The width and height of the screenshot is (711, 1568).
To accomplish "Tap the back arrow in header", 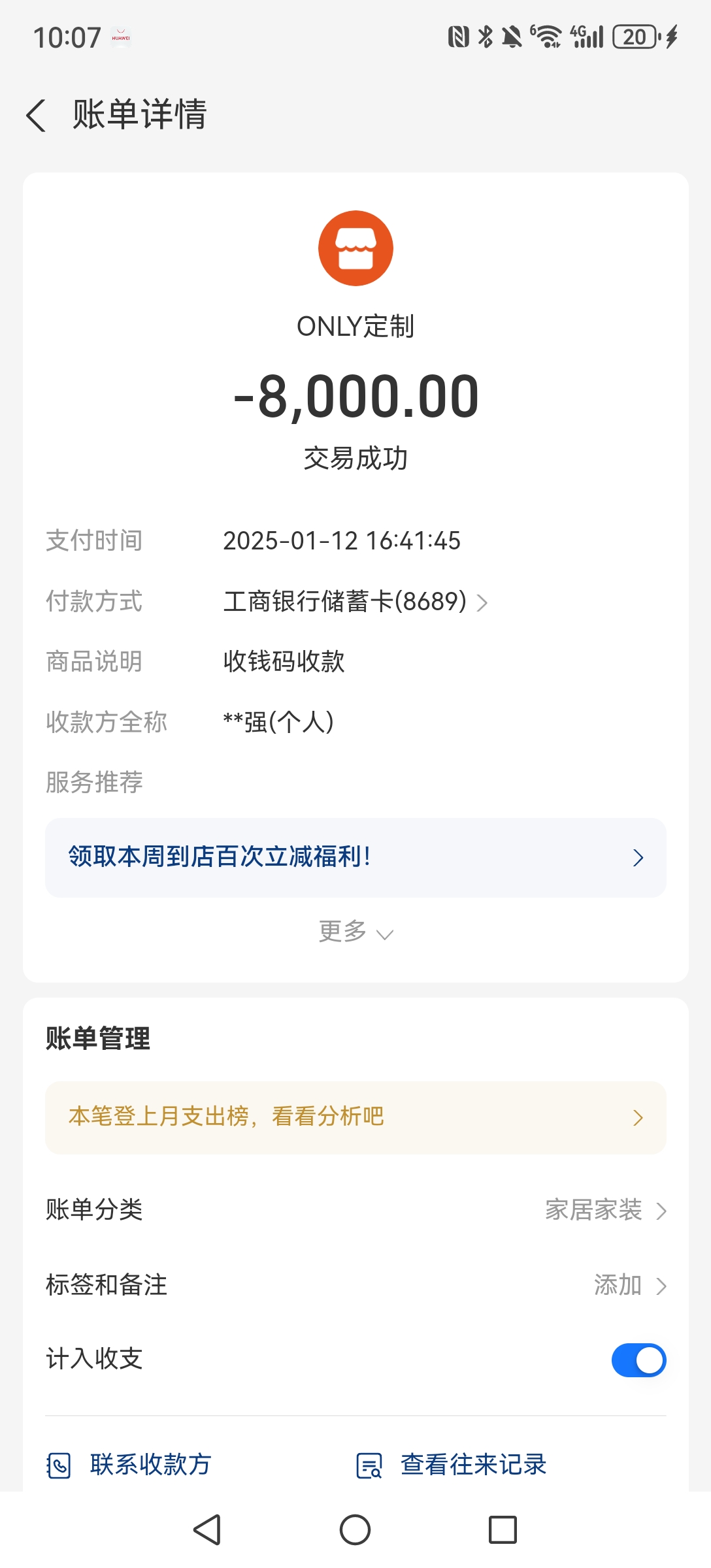I will 37,116.
